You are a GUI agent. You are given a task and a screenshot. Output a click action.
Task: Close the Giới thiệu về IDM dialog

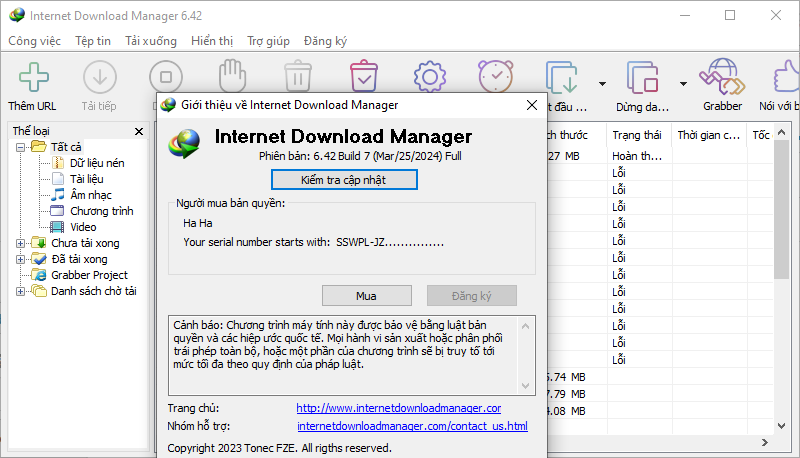tap(532, 105)
